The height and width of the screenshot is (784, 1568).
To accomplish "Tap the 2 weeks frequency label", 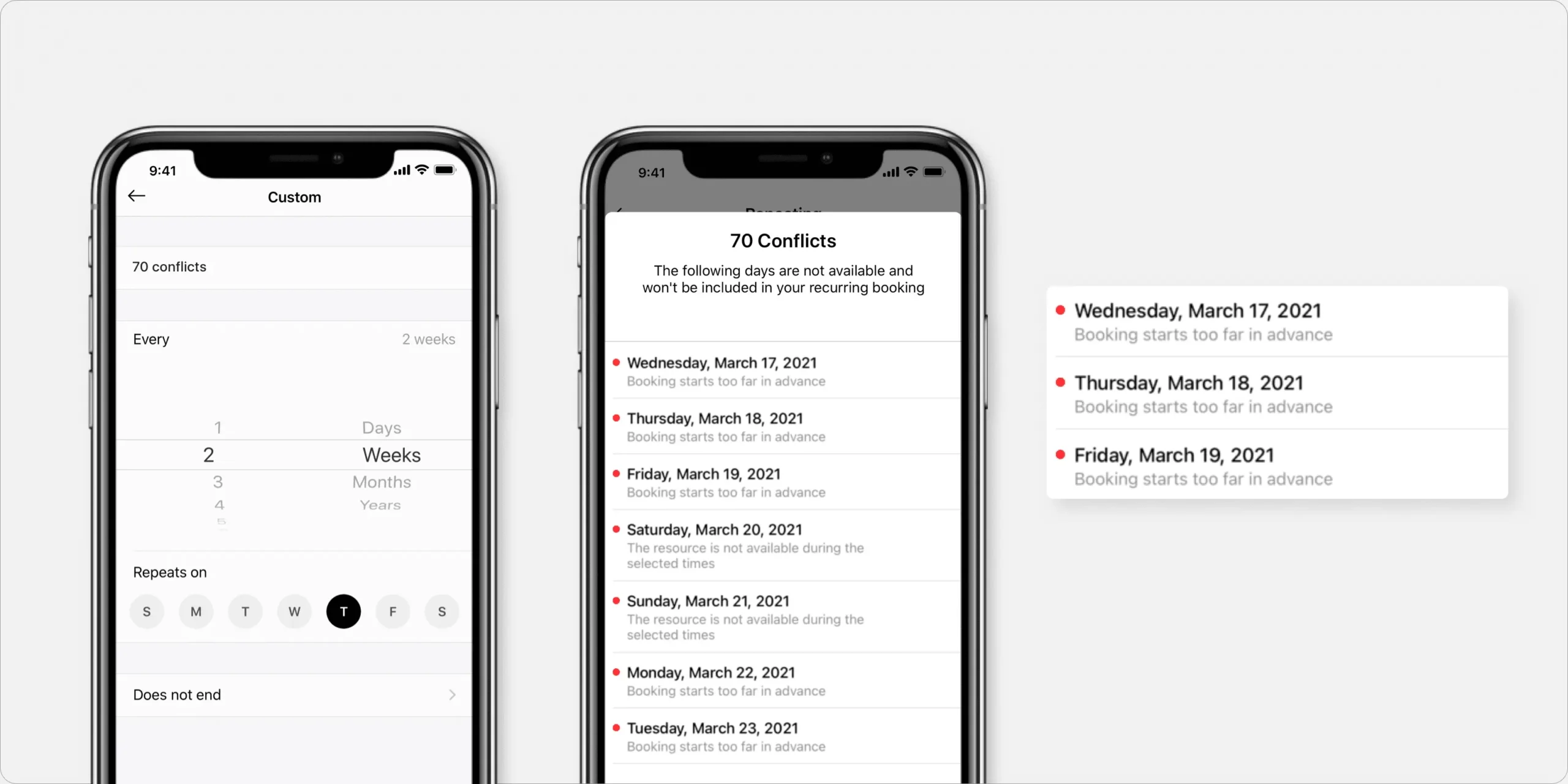I will pyautogui.click(x=428, y=339).
